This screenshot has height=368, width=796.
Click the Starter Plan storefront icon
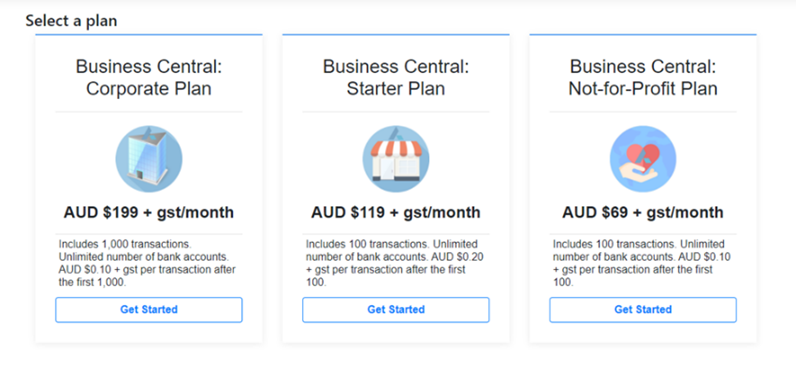pyautogui.click(x=396, y=159)
